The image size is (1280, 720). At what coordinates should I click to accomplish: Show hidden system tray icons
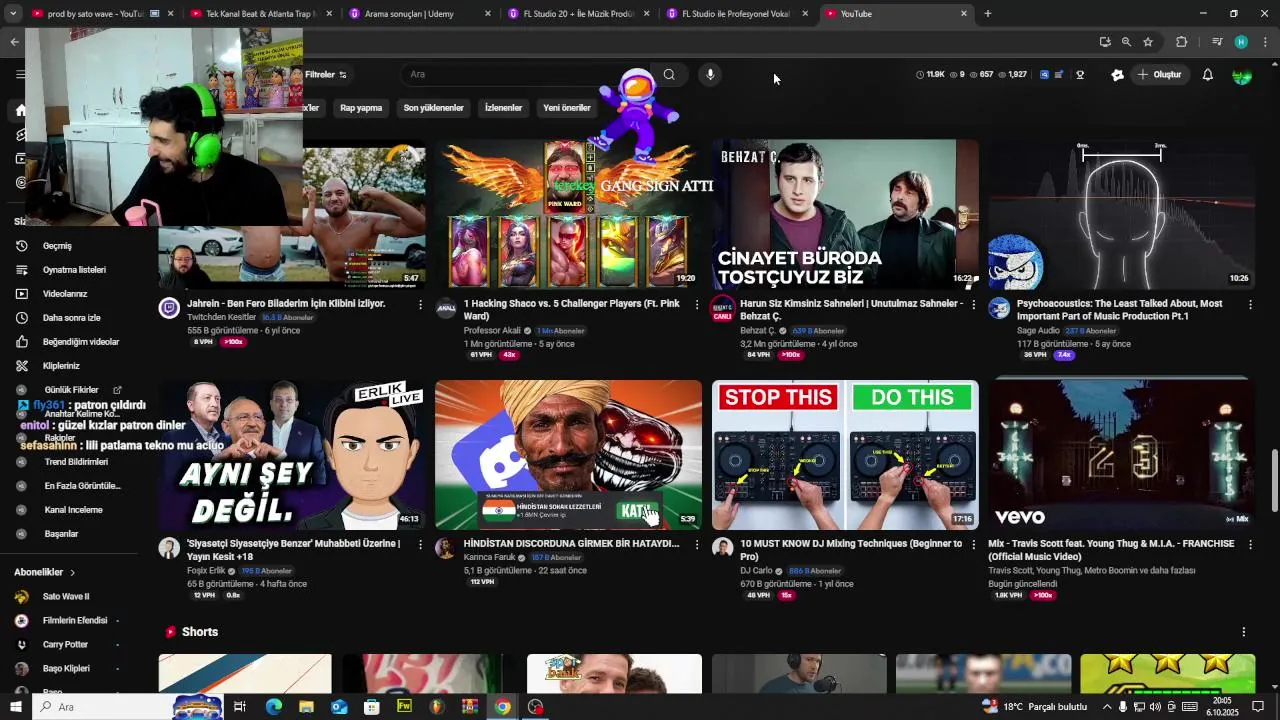pos(1106,707)
